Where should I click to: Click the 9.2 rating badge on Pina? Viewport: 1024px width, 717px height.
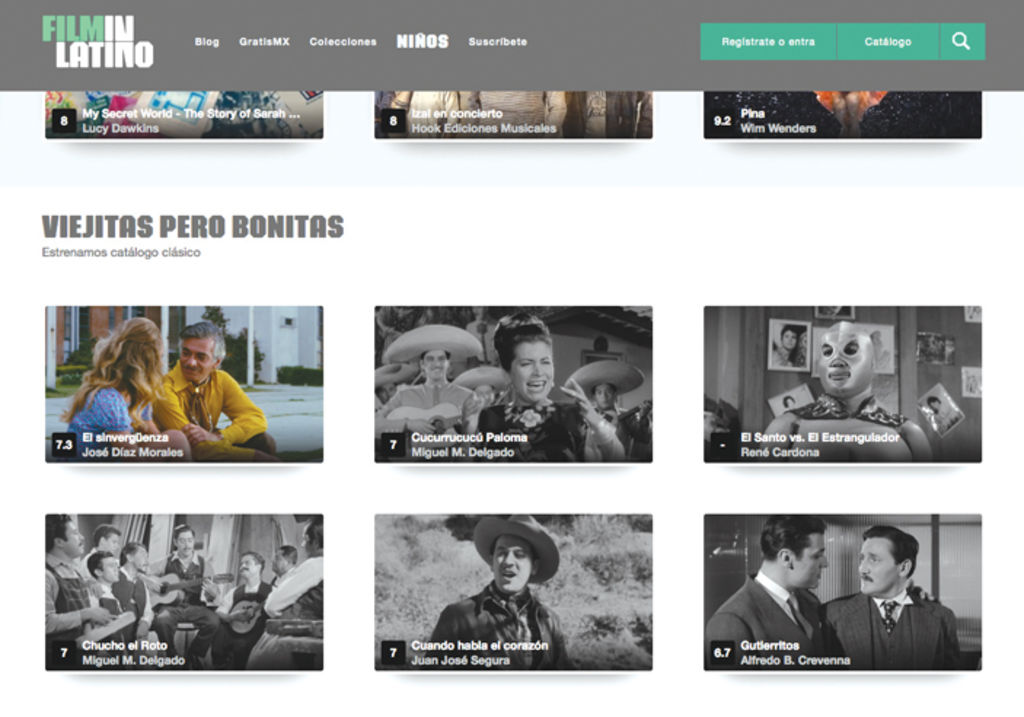[722, 121]
